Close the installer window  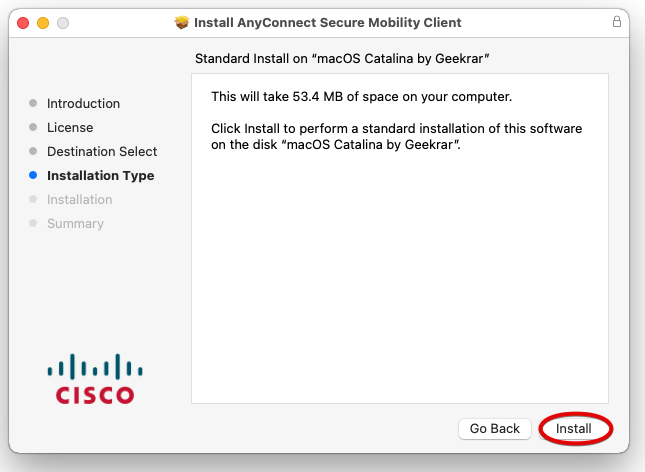(x=23, y=22)
